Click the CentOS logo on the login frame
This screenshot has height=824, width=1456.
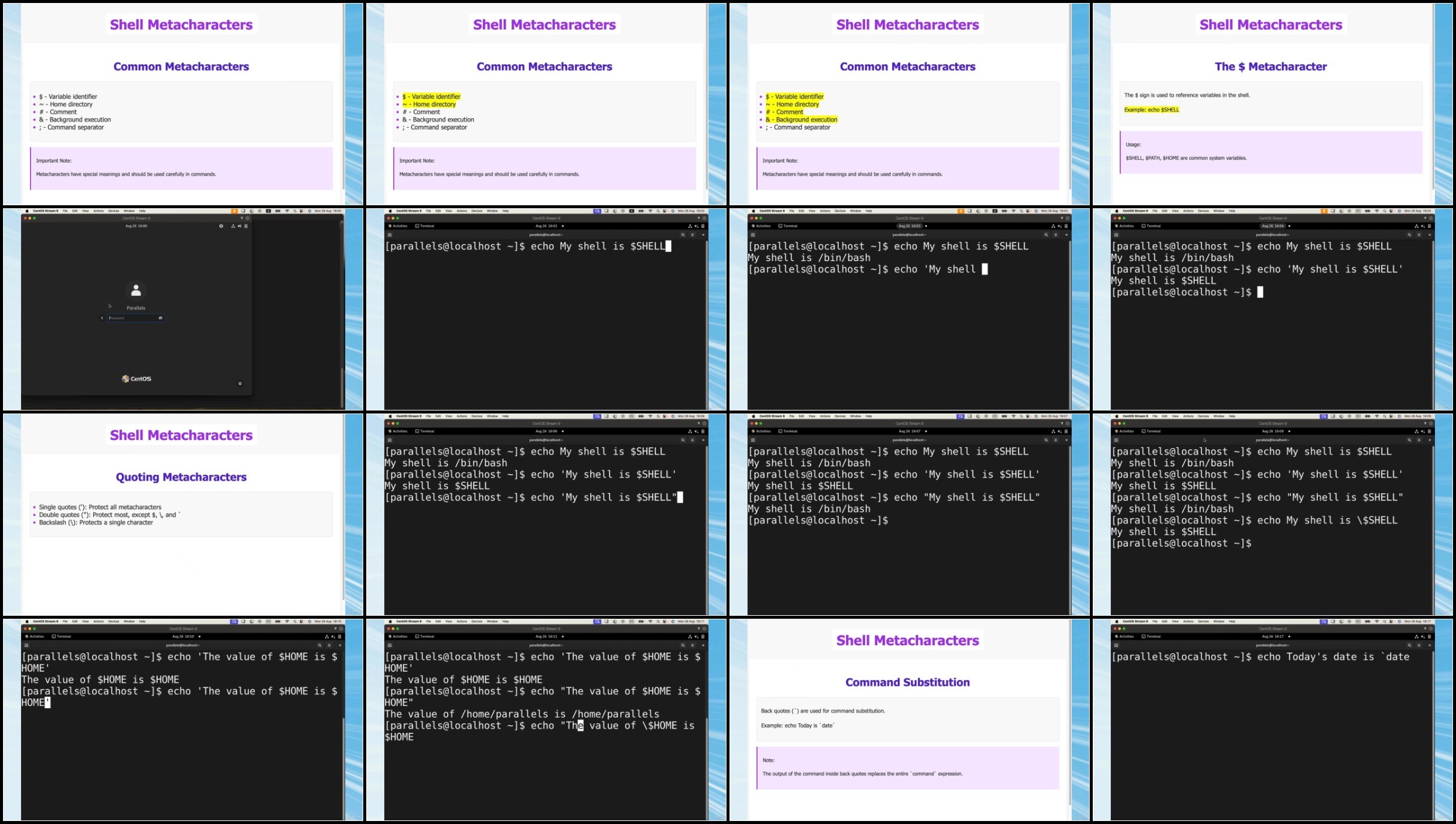(136, 379)
